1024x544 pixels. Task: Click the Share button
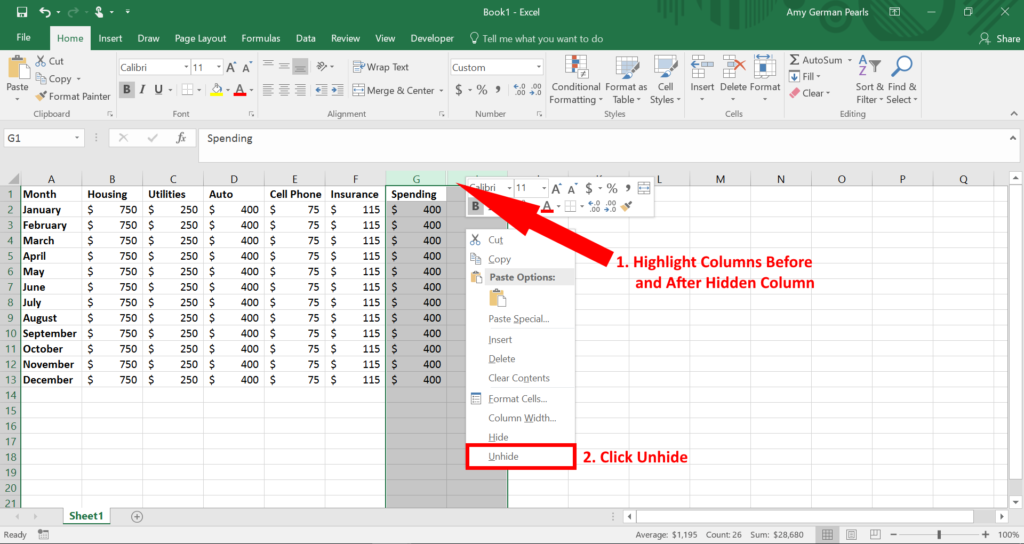click(x=999, y=38)
